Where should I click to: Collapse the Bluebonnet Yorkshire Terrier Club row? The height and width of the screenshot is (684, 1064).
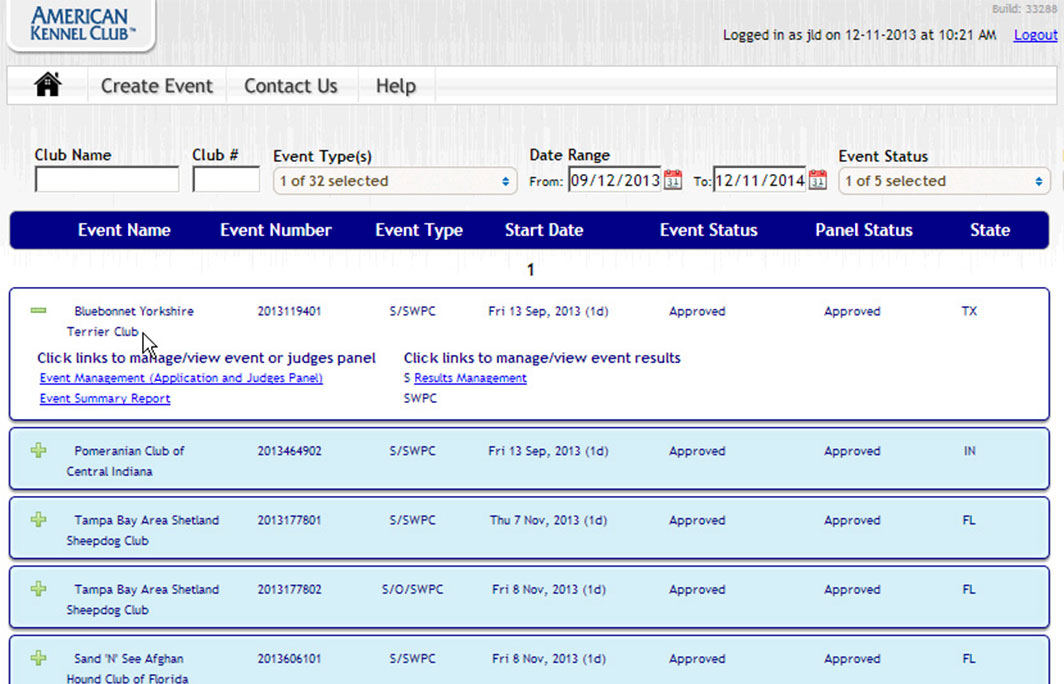[39, 311]
